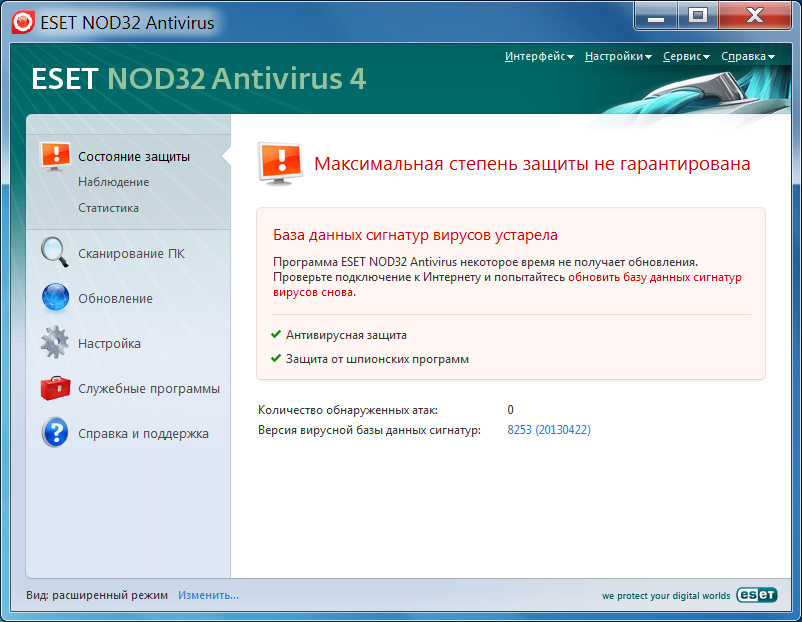The width and height of the screenshot is (802, 622).
Task: Minimize the ESET NOD32 window
Action: click(656, 16)
